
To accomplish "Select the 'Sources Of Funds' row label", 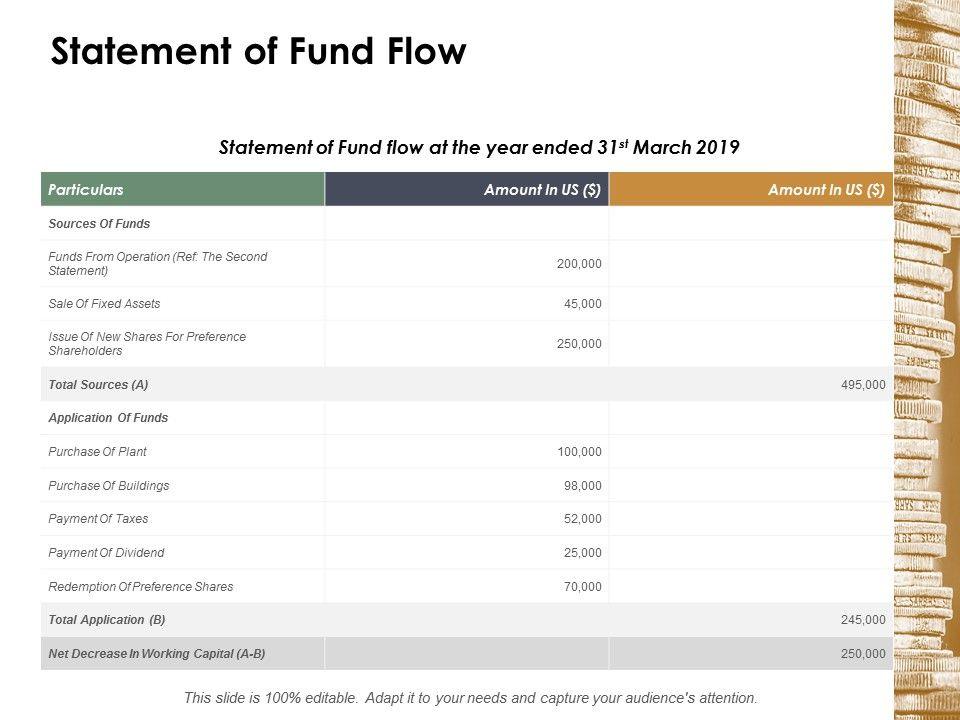I will tap(99, 223).
